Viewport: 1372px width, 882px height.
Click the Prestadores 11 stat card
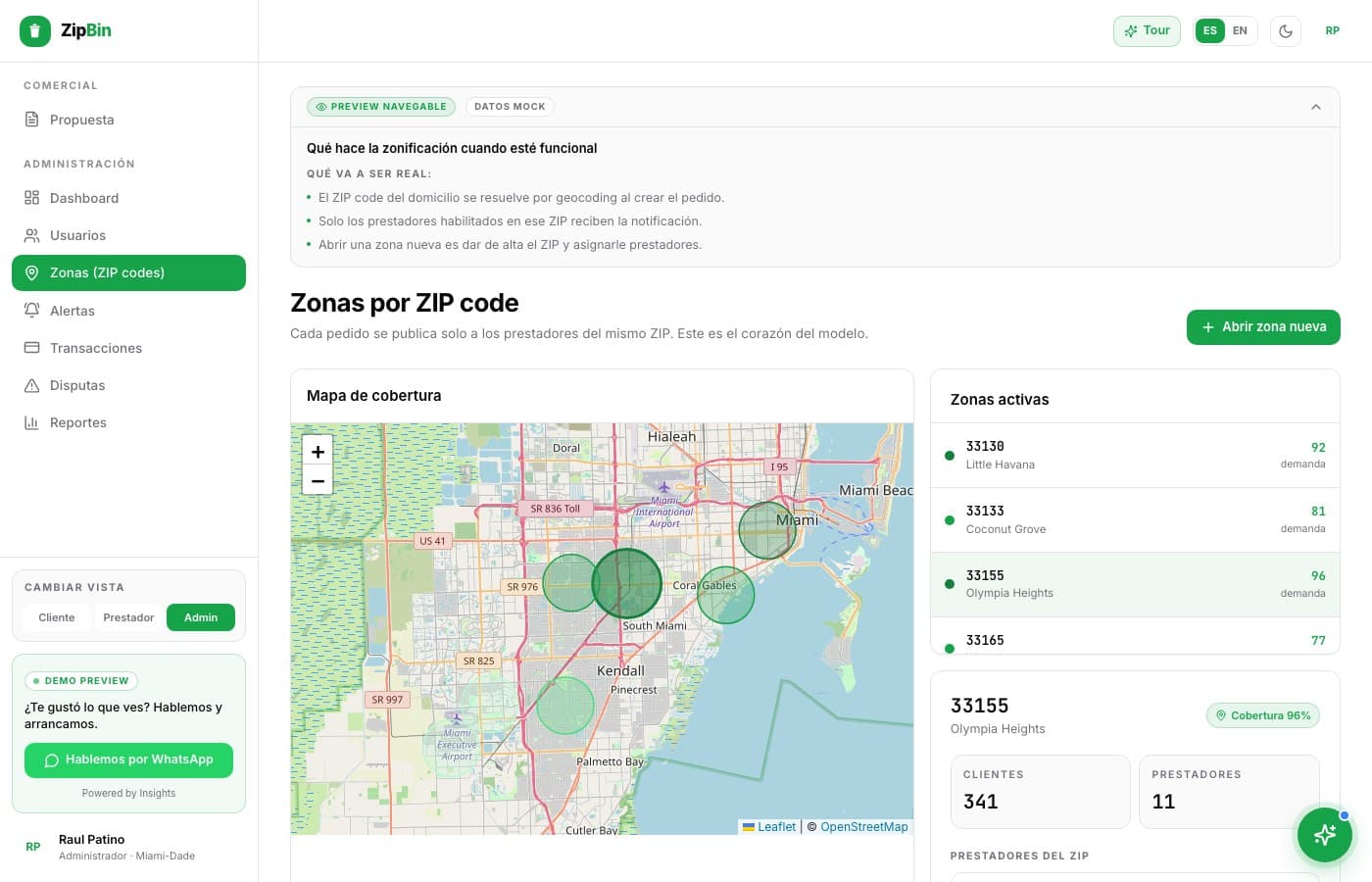(x=1229, y=792)
